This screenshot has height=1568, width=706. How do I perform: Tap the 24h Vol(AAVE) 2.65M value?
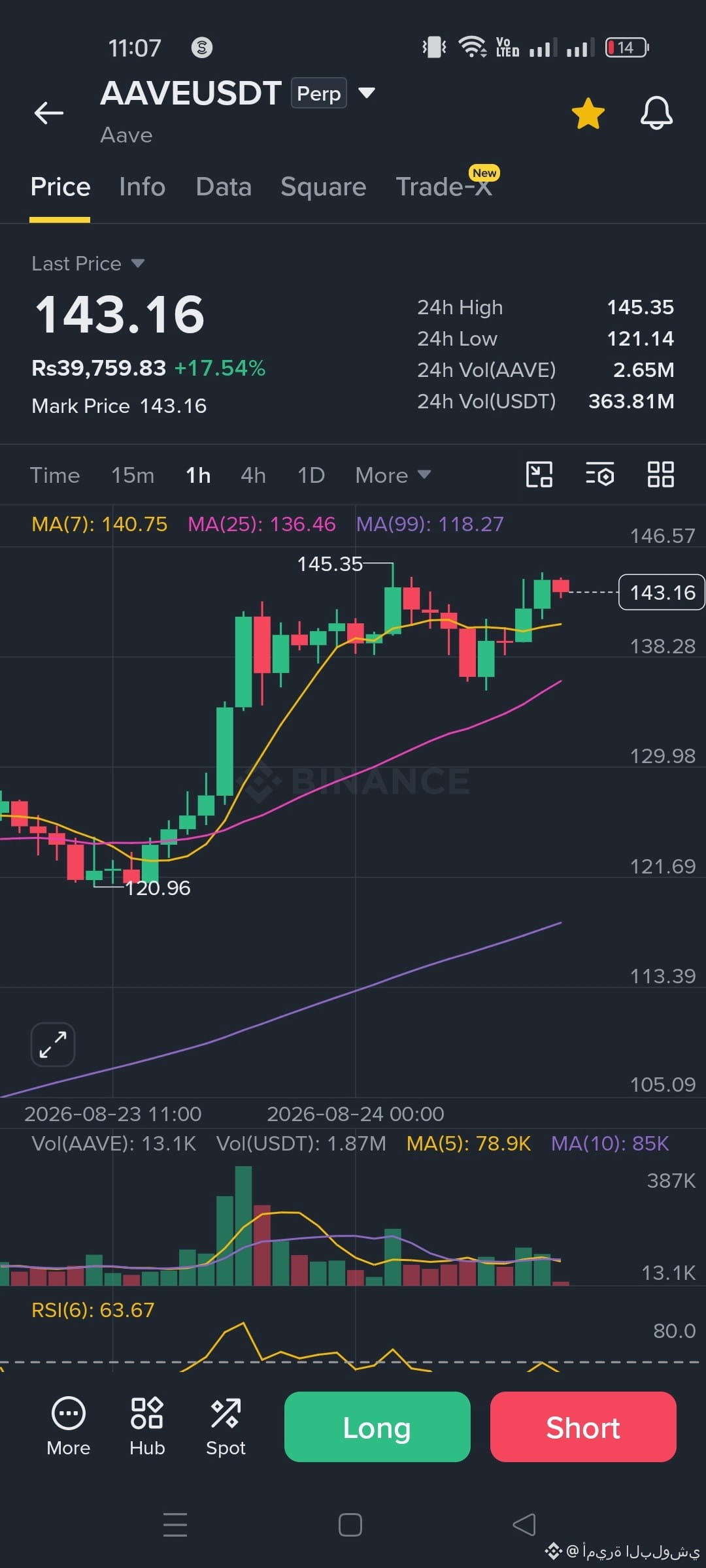644,370
